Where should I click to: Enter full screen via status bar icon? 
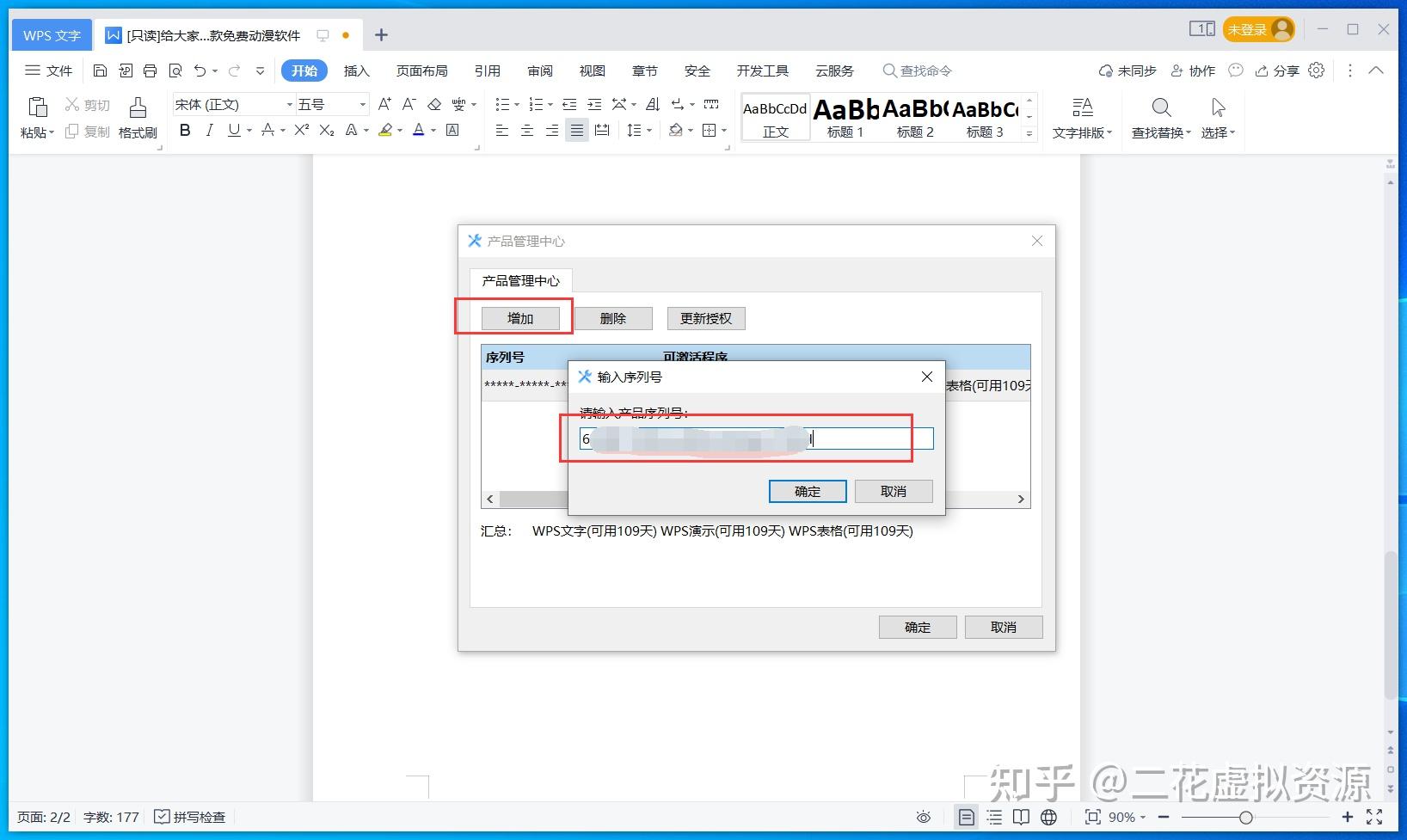click(1374, 817)
